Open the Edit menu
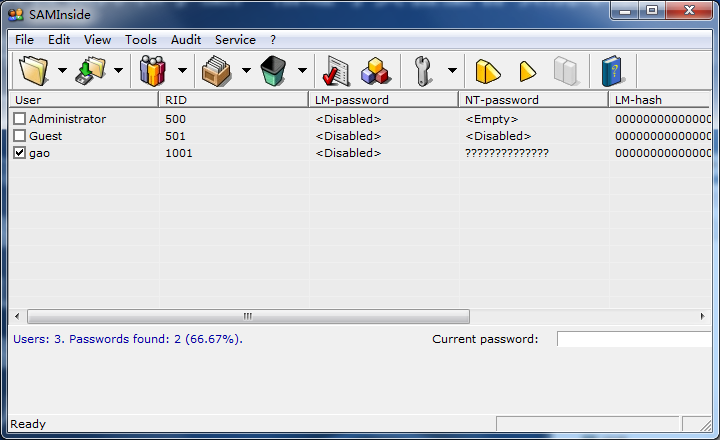720x440 pixels. pyautogui.click(x=59, y=40)
